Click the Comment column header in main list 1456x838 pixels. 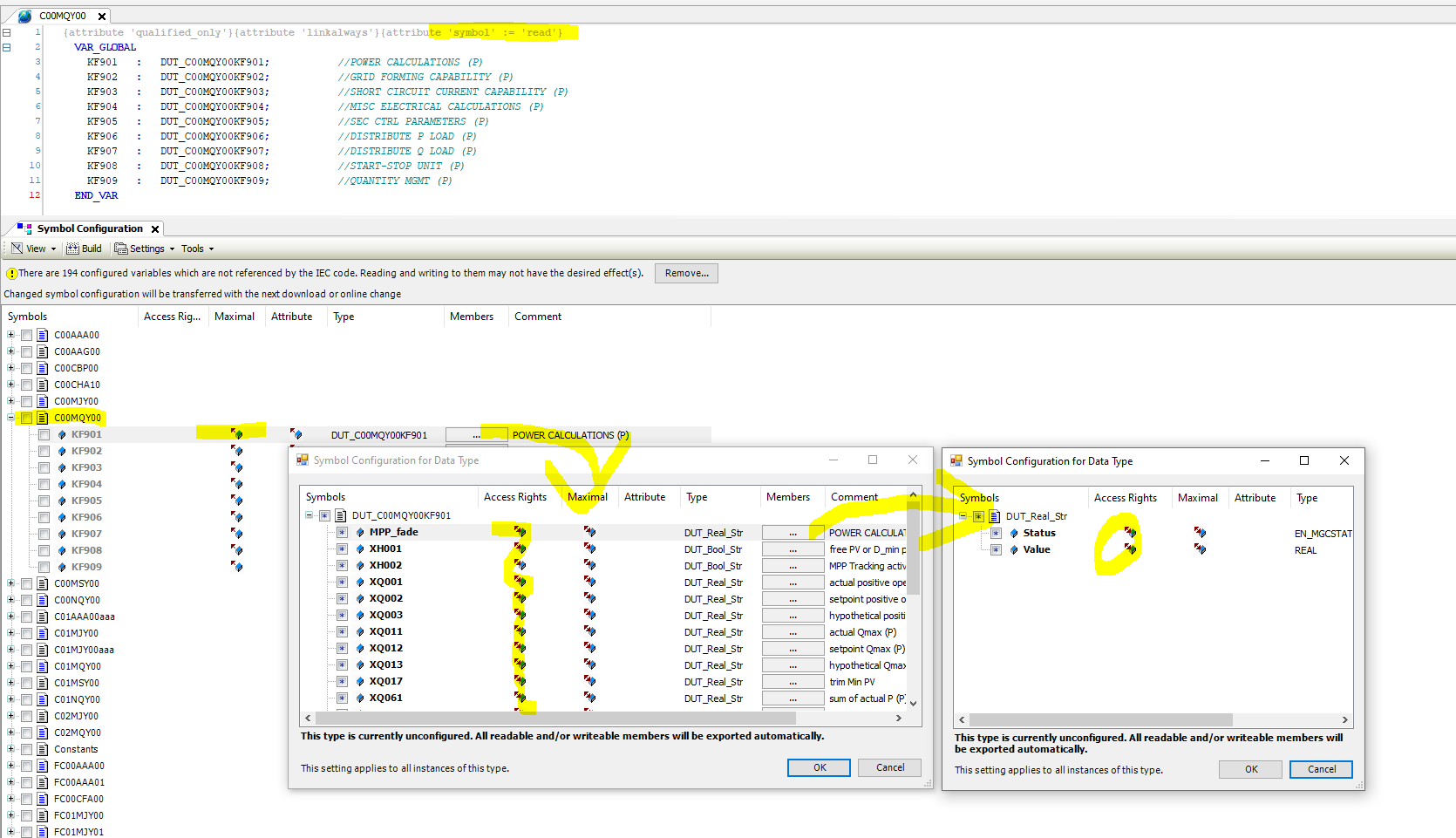point(538,317)
